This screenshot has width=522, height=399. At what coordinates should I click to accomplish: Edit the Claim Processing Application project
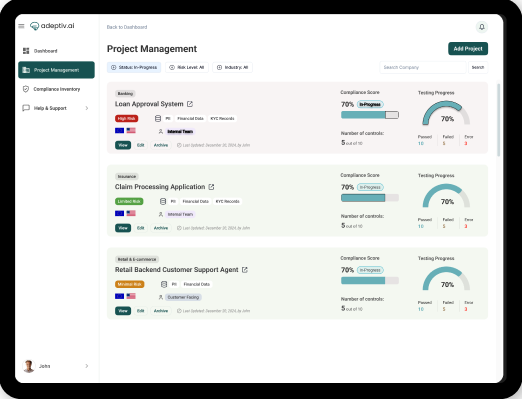pos(141,228)
